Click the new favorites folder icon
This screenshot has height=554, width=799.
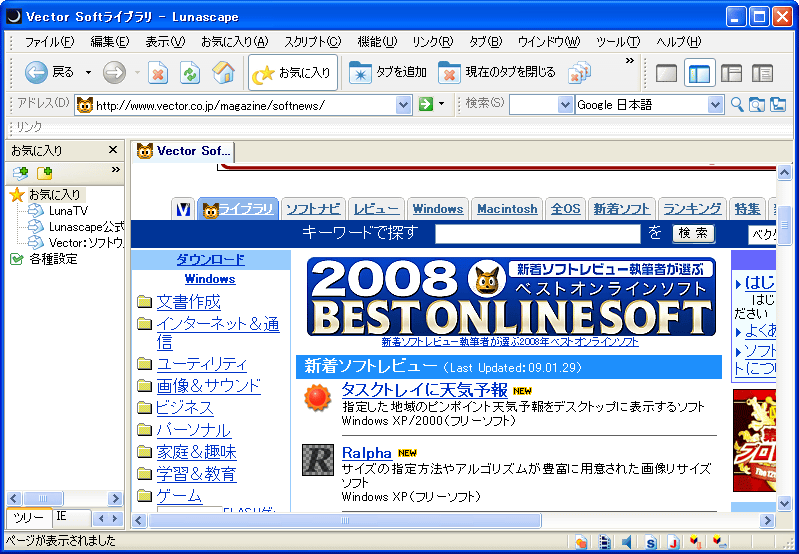point(44,173)
